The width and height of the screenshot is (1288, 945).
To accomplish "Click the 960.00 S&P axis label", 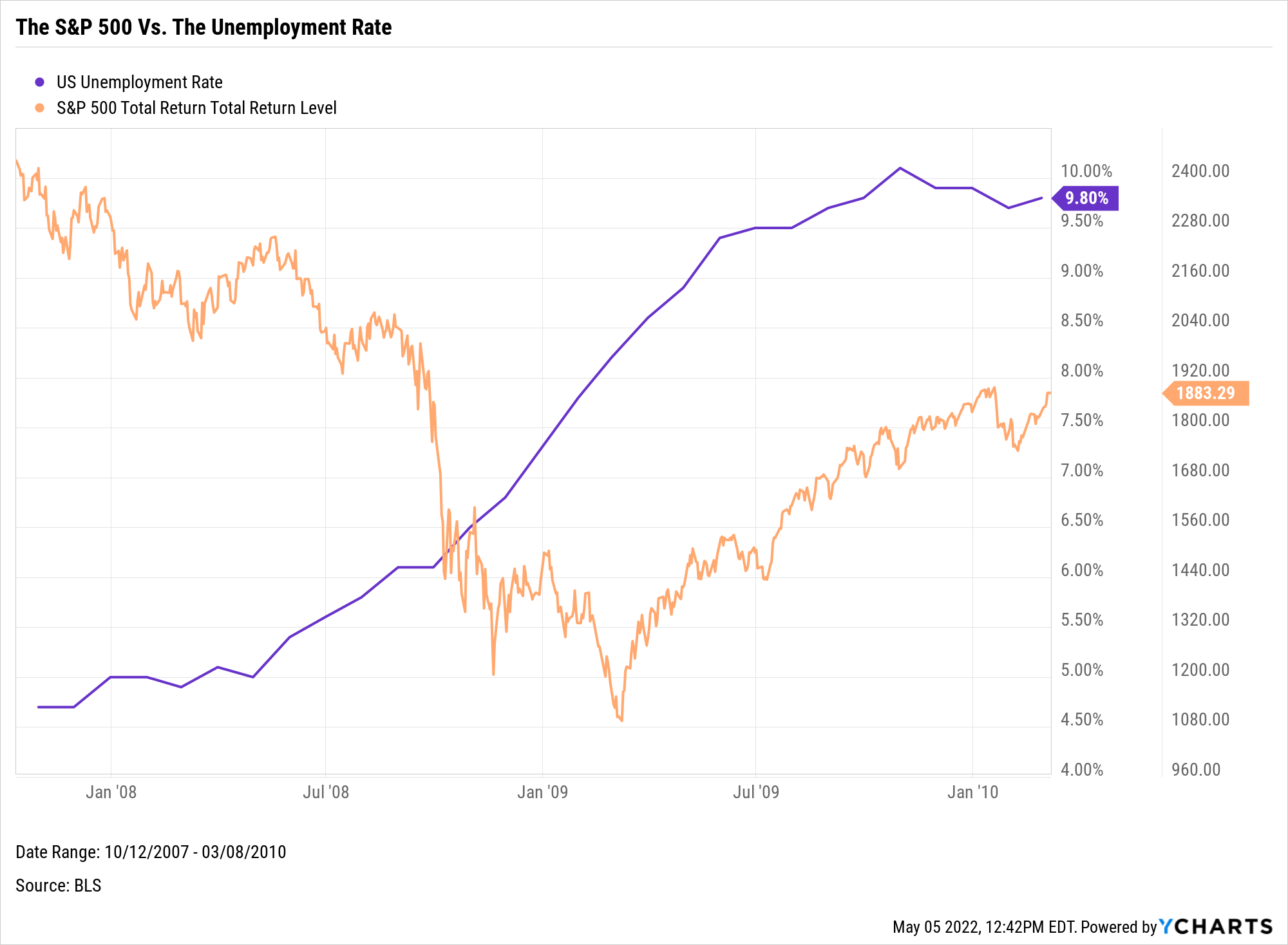I will [x=1196, y=769].
